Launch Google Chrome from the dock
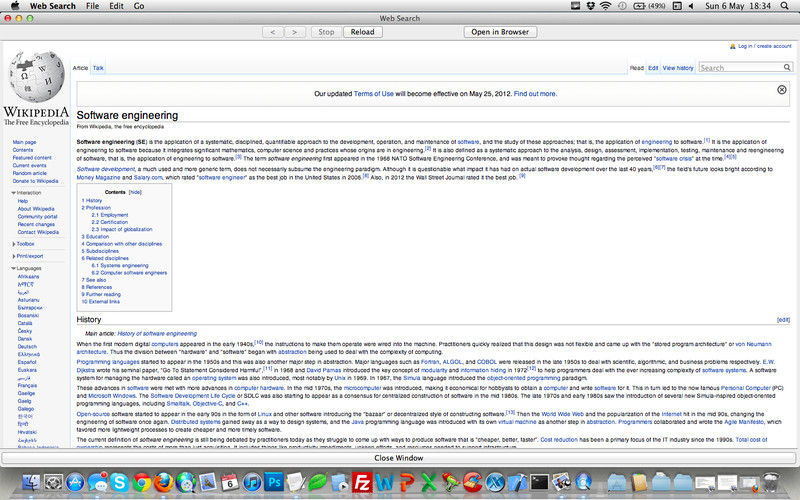 pos(142,482)
